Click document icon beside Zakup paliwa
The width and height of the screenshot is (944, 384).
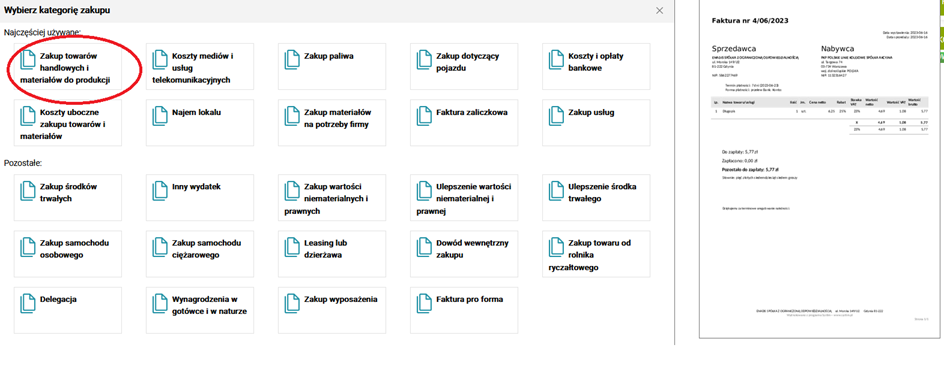[x=293, y=59]
